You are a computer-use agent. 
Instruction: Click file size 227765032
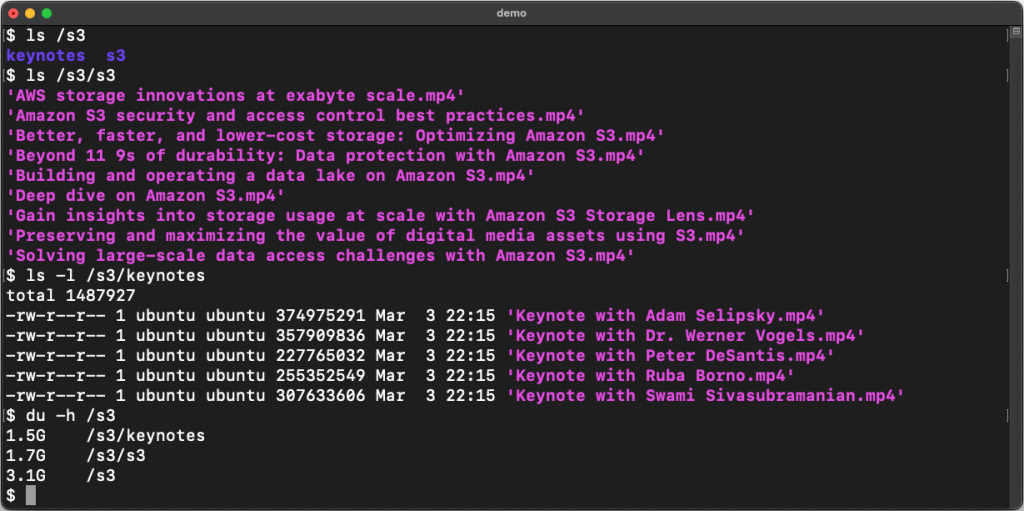pos(321,355)
